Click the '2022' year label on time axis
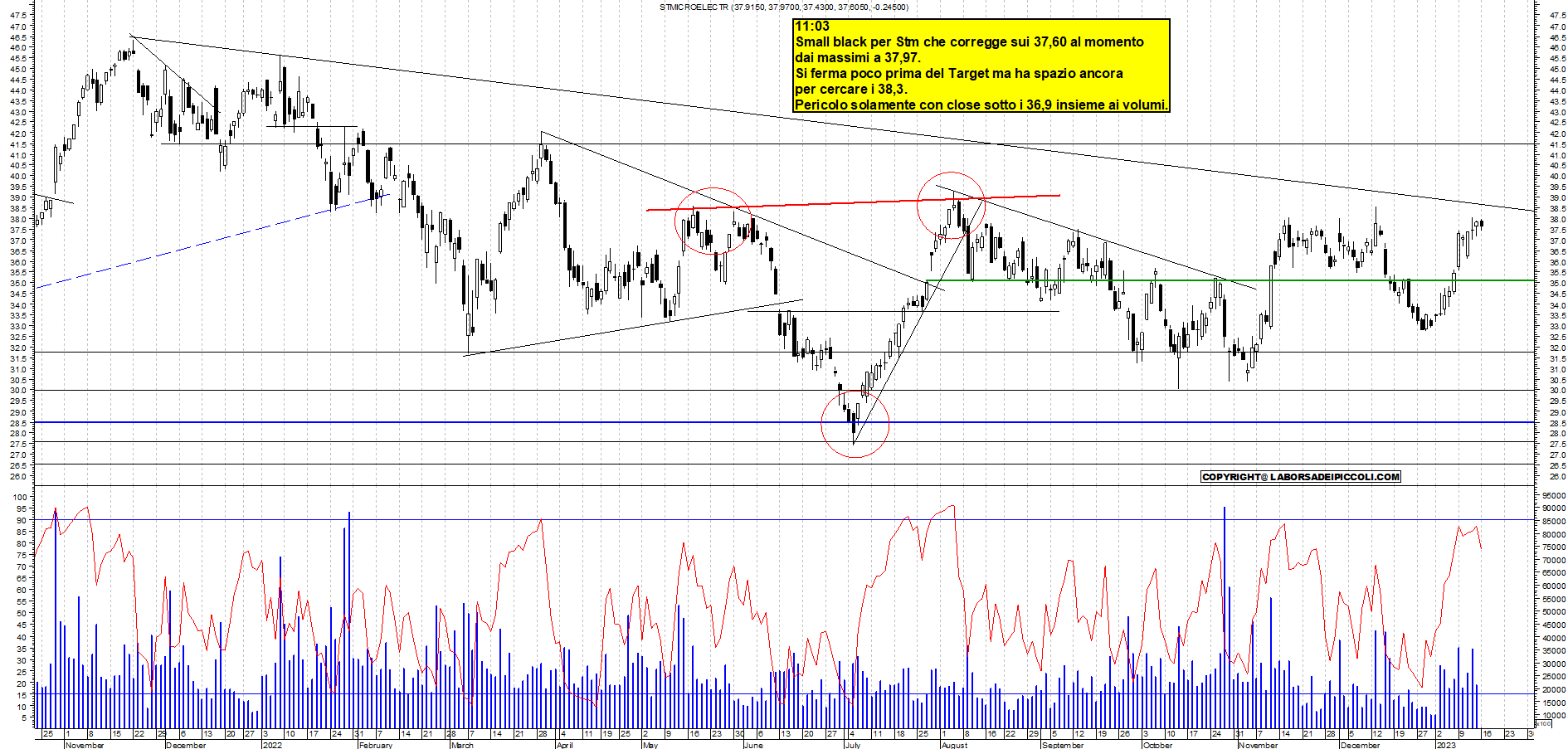 click(272, 745)
